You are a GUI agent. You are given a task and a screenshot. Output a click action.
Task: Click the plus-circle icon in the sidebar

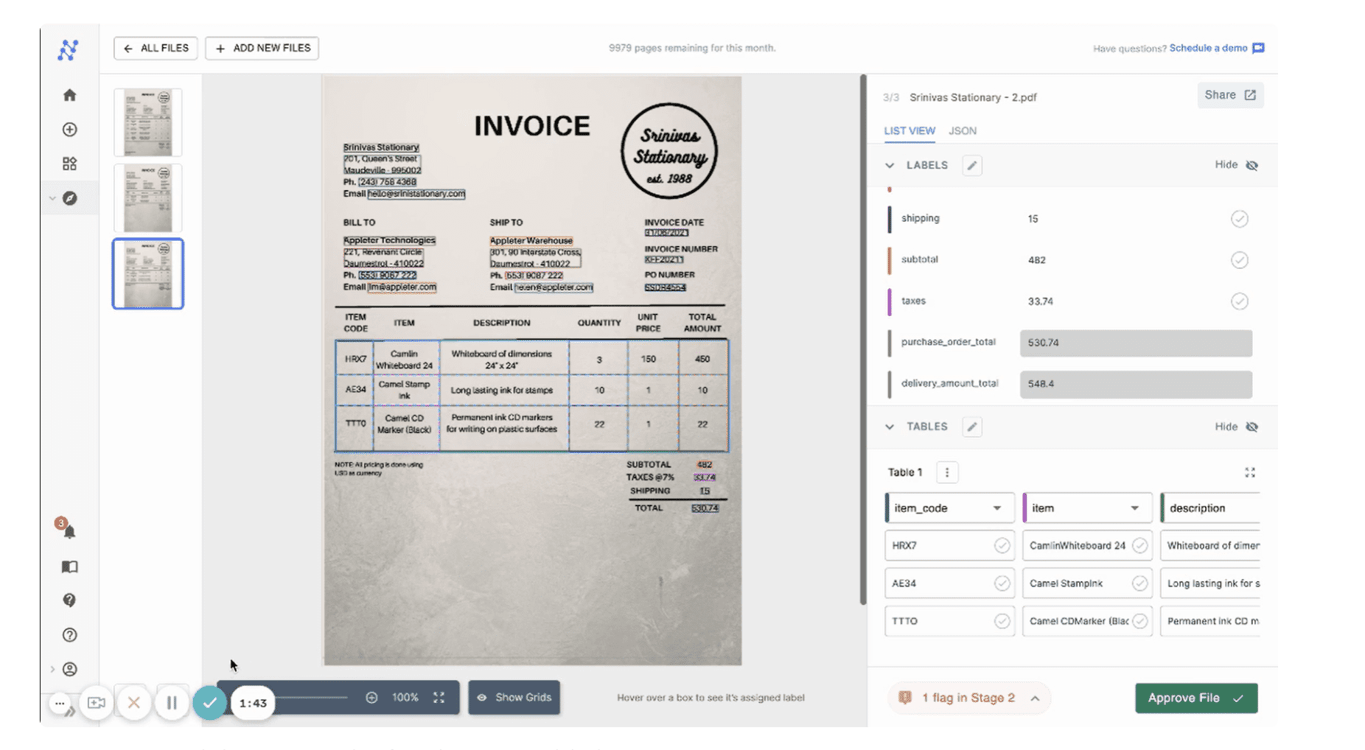coord(69,128)
